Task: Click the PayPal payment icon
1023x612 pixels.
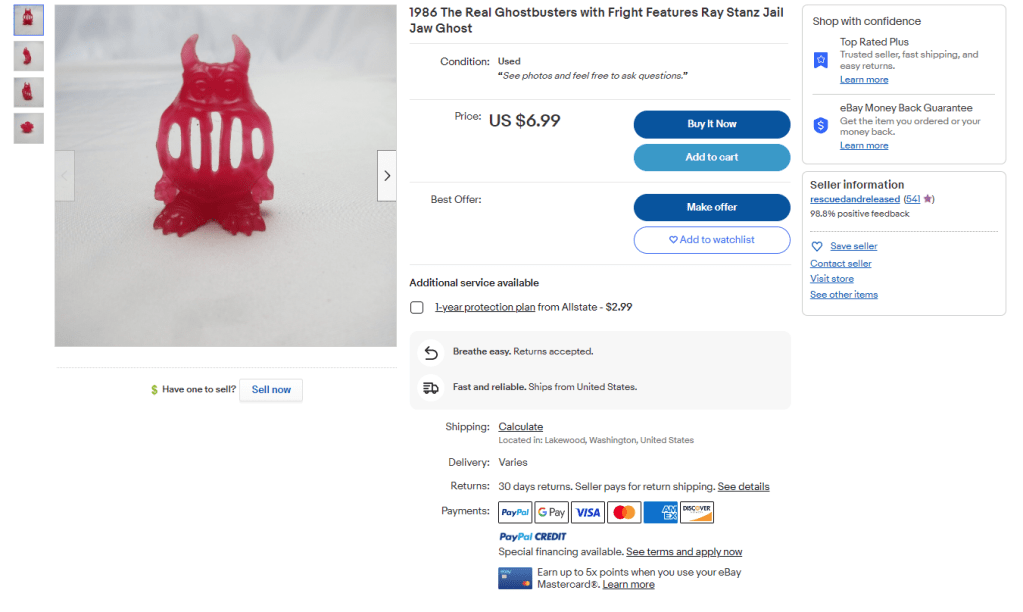Action: click(515, 513)
